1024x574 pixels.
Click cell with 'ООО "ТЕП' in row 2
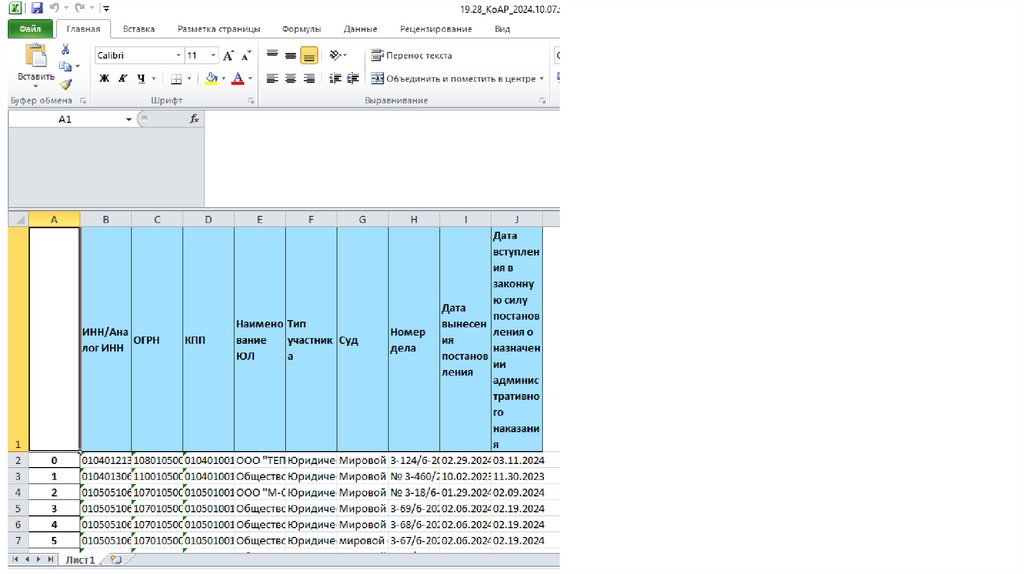[x=259, y=460]
